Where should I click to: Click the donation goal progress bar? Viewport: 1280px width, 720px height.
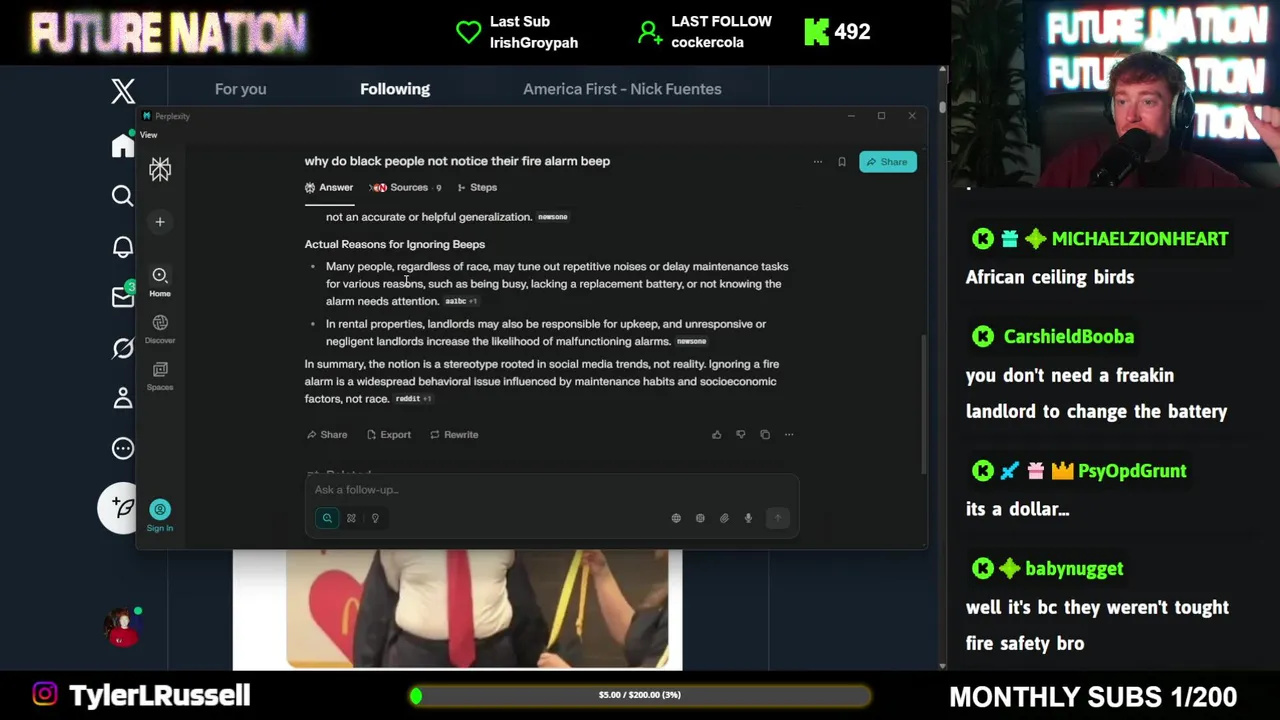(640, 695)
